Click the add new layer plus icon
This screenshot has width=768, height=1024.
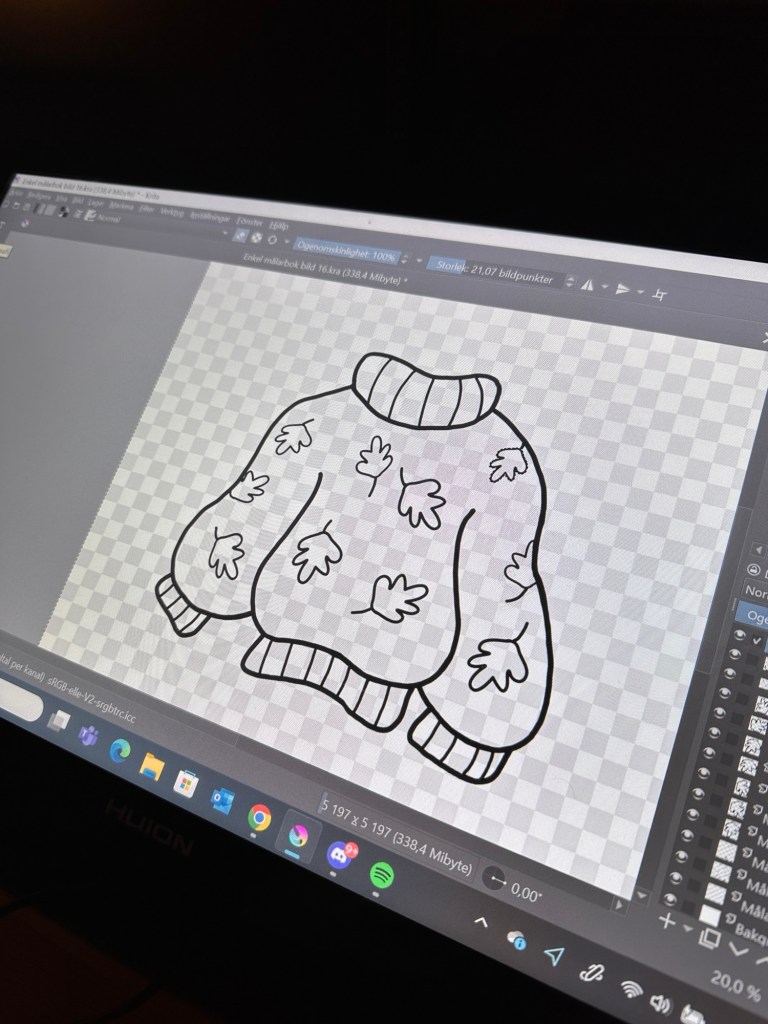pyautogui.click(x=667, y=920)
